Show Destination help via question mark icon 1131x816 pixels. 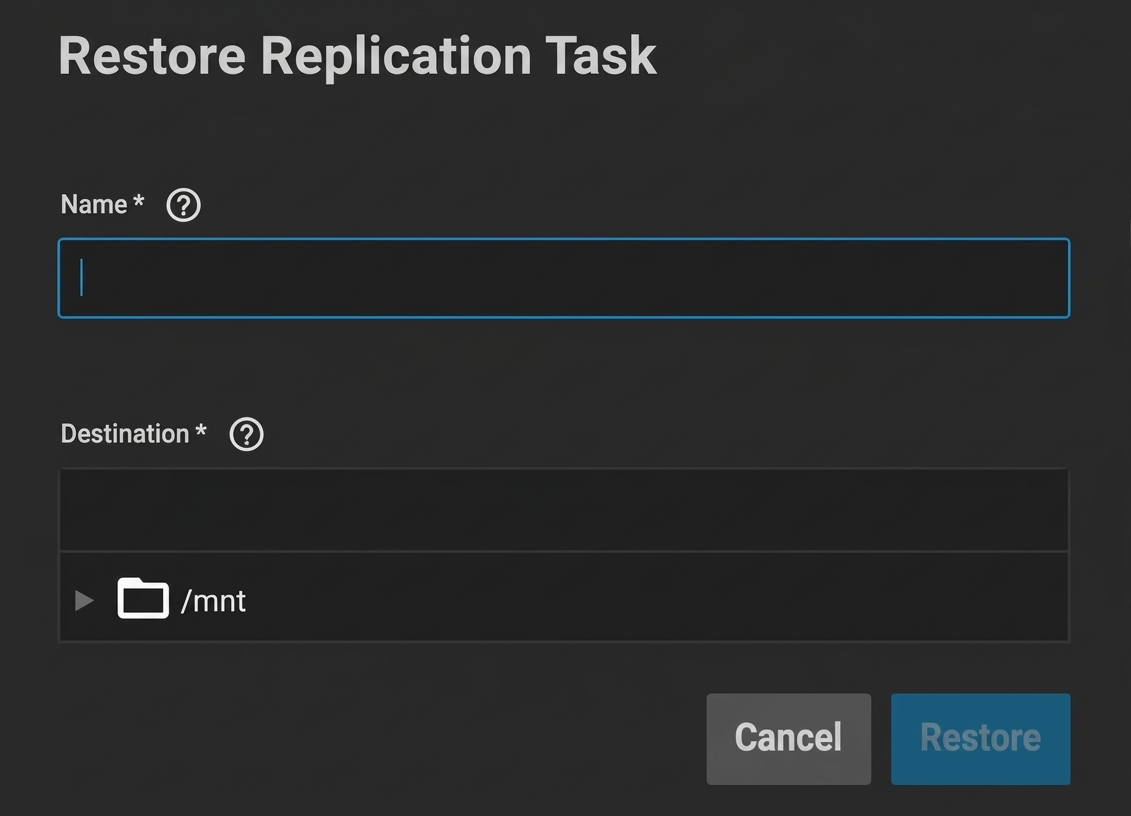(247, 434)
